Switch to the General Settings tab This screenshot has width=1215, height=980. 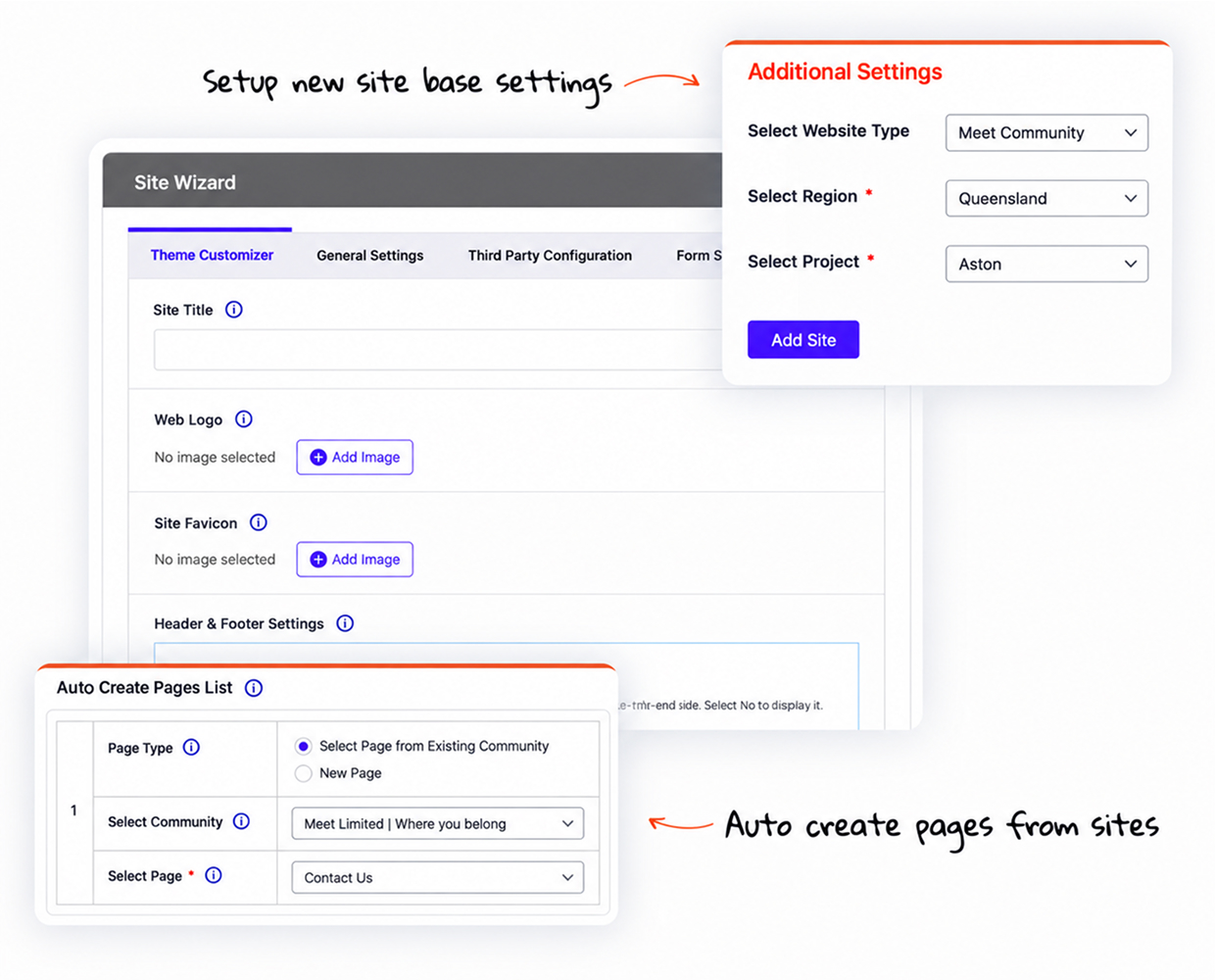coord(370,256)
